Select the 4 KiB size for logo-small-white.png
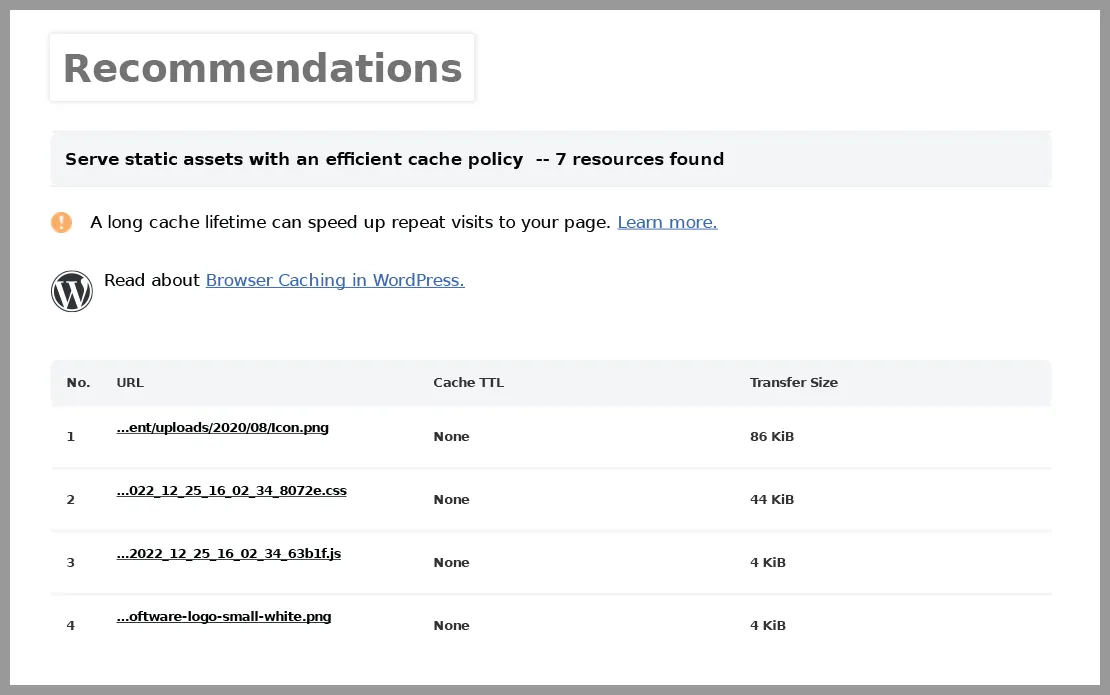Screen dimensions: 1110x695 [x=767, y=626]
